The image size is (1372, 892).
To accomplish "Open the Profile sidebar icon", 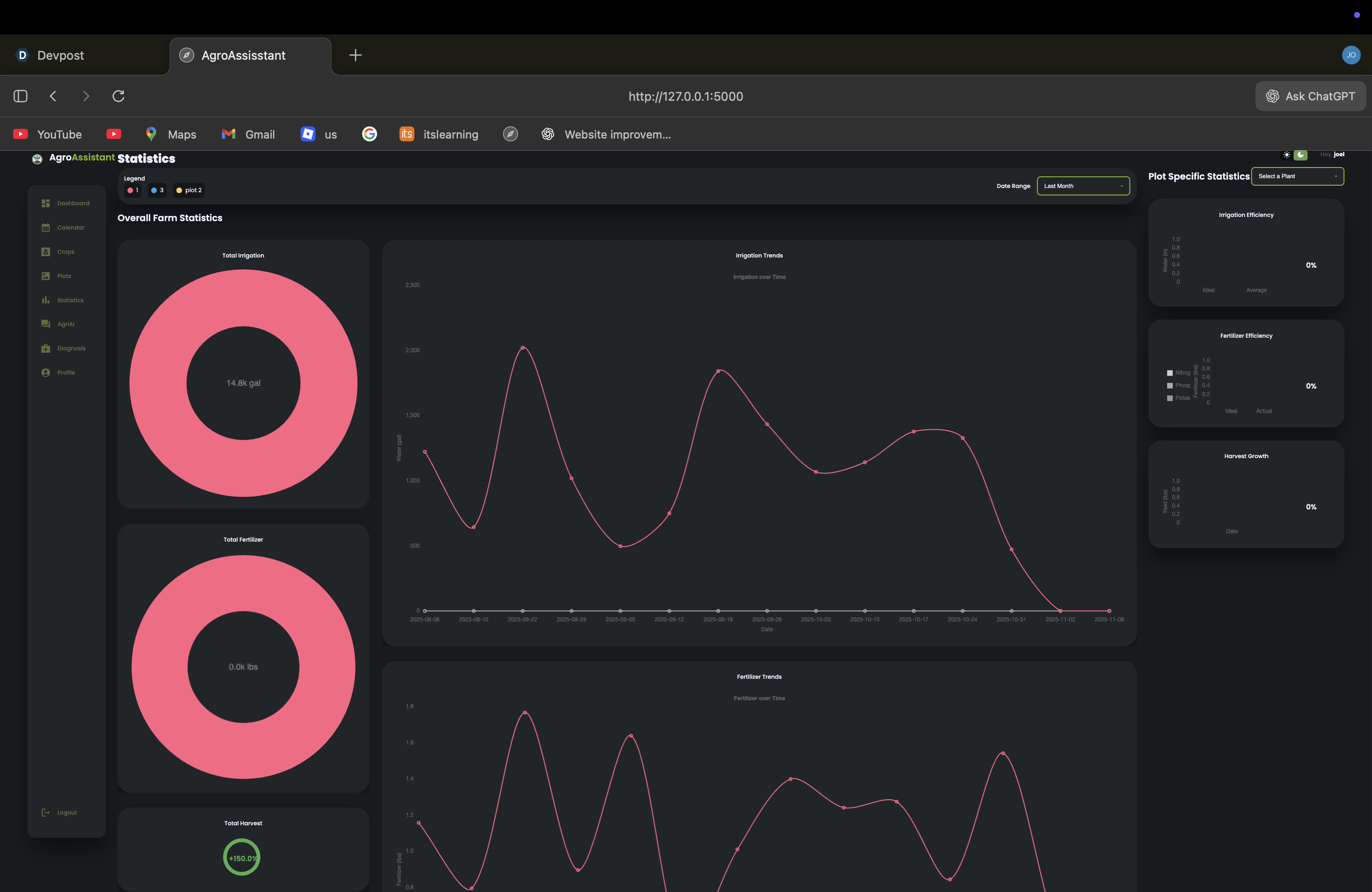I will (x=46, y=372).
